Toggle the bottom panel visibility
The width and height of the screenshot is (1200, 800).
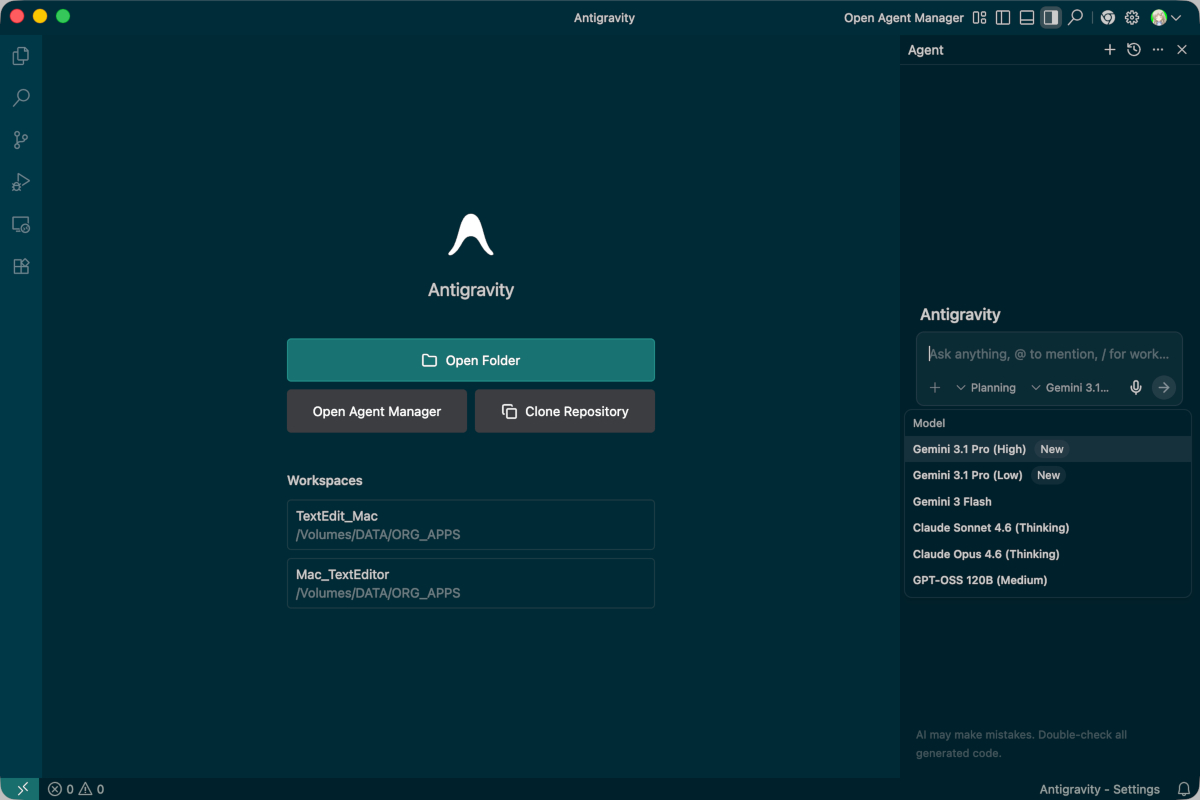click(1027, 18)
